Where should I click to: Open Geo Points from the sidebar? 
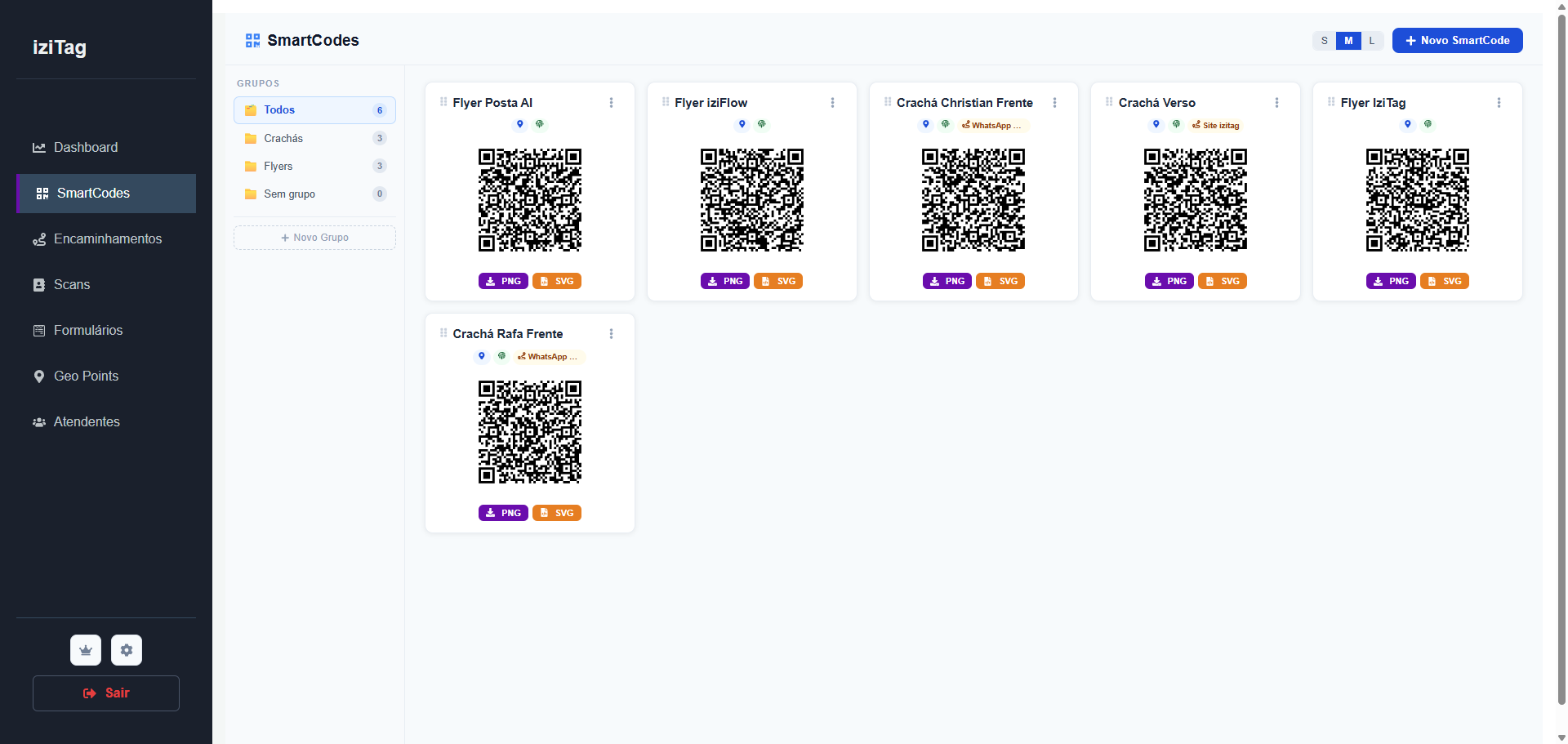tap(106, 376)
